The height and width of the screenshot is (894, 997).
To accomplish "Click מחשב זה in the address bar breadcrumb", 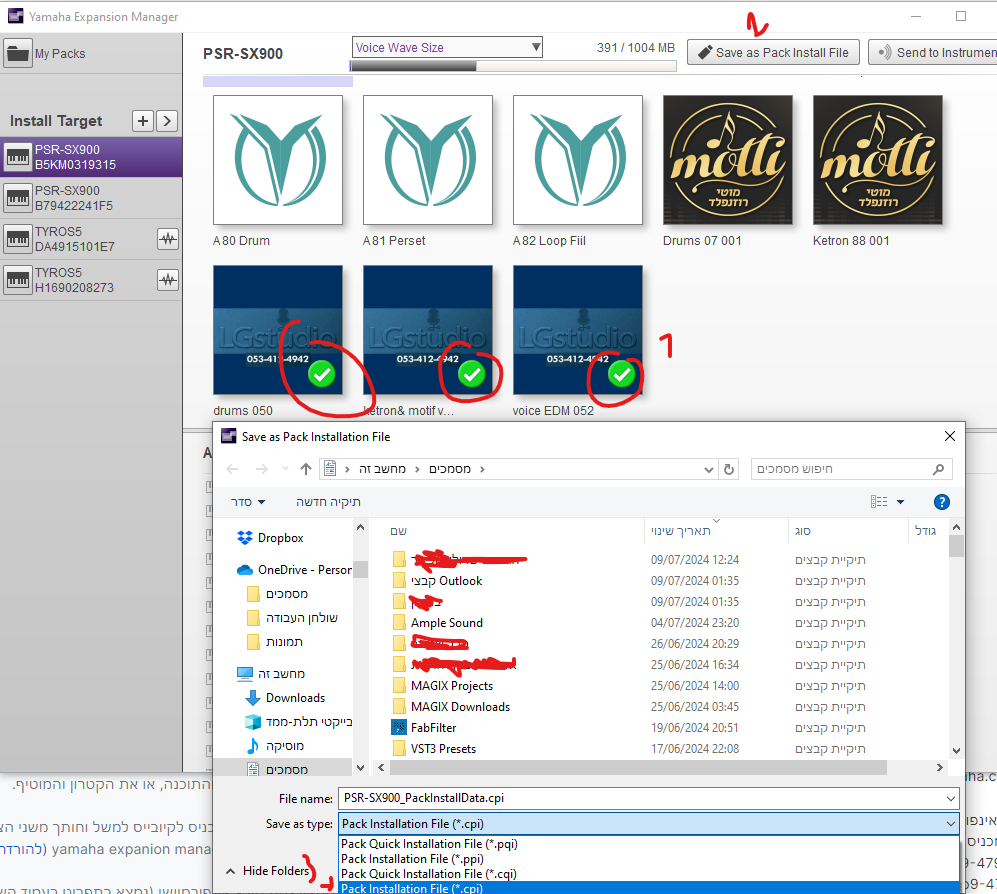I will tap(382, 469).
